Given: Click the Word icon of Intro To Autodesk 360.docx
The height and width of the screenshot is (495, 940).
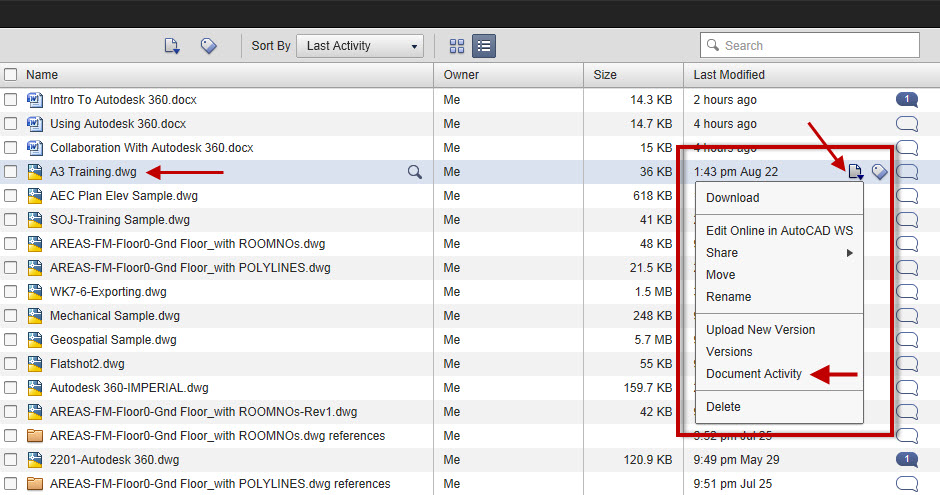Looking at the screenshot, I should pyautogui.click(x=35, y=99).
